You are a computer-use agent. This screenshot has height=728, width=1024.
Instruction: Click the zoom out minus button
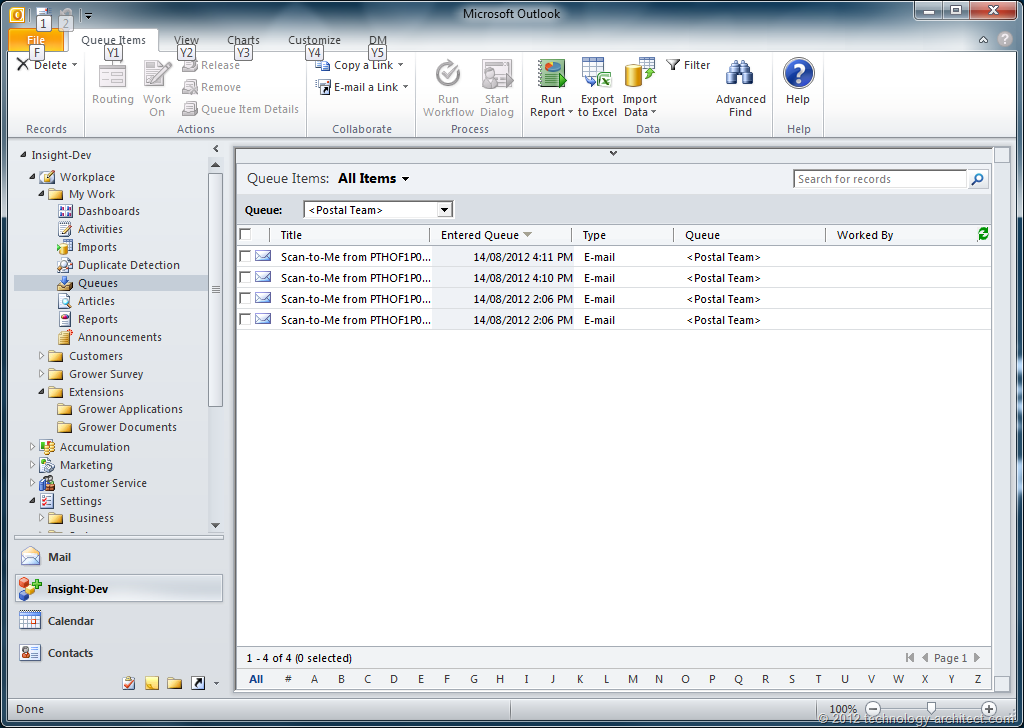click(873, 708)
